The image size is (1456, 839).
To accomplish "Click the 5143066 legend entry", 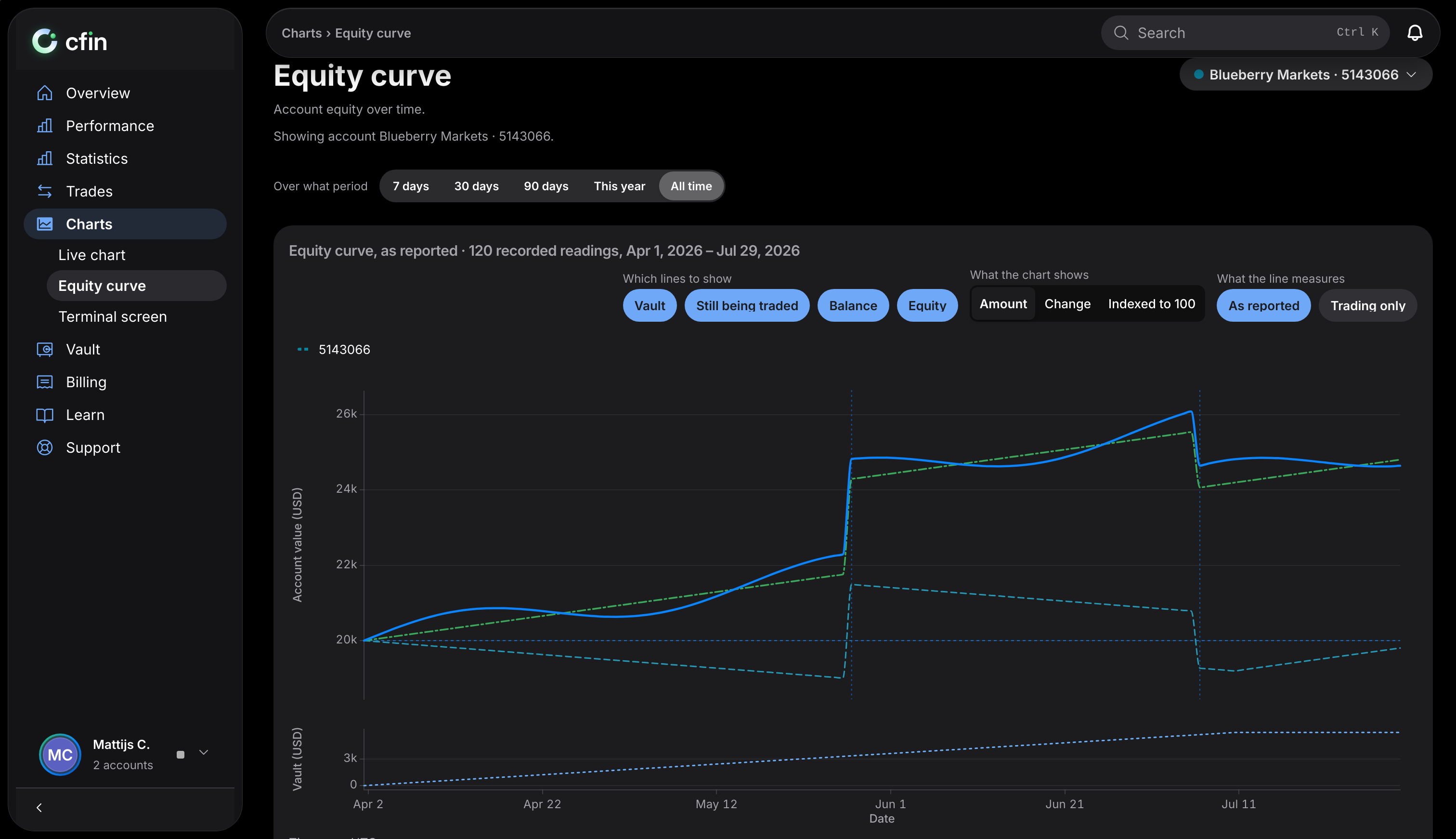I will (x=334, y=350).
